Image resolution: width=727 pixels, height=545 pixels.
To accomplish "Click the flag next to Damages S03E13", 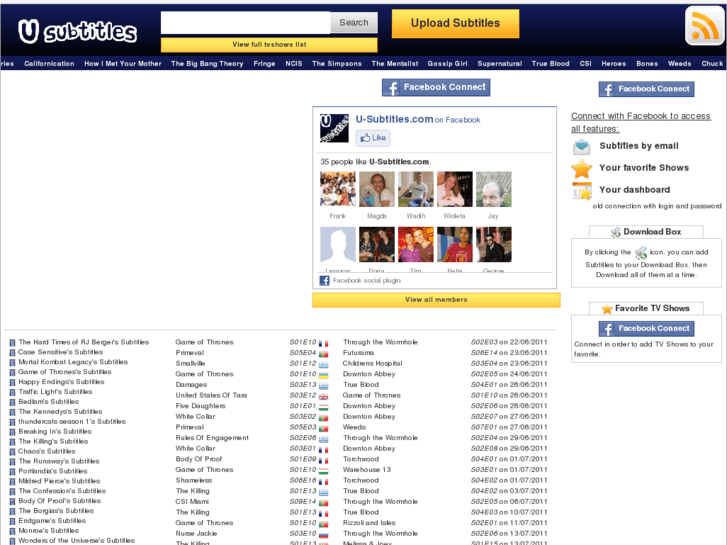I will pyautogui.click(x=323, y=385).
